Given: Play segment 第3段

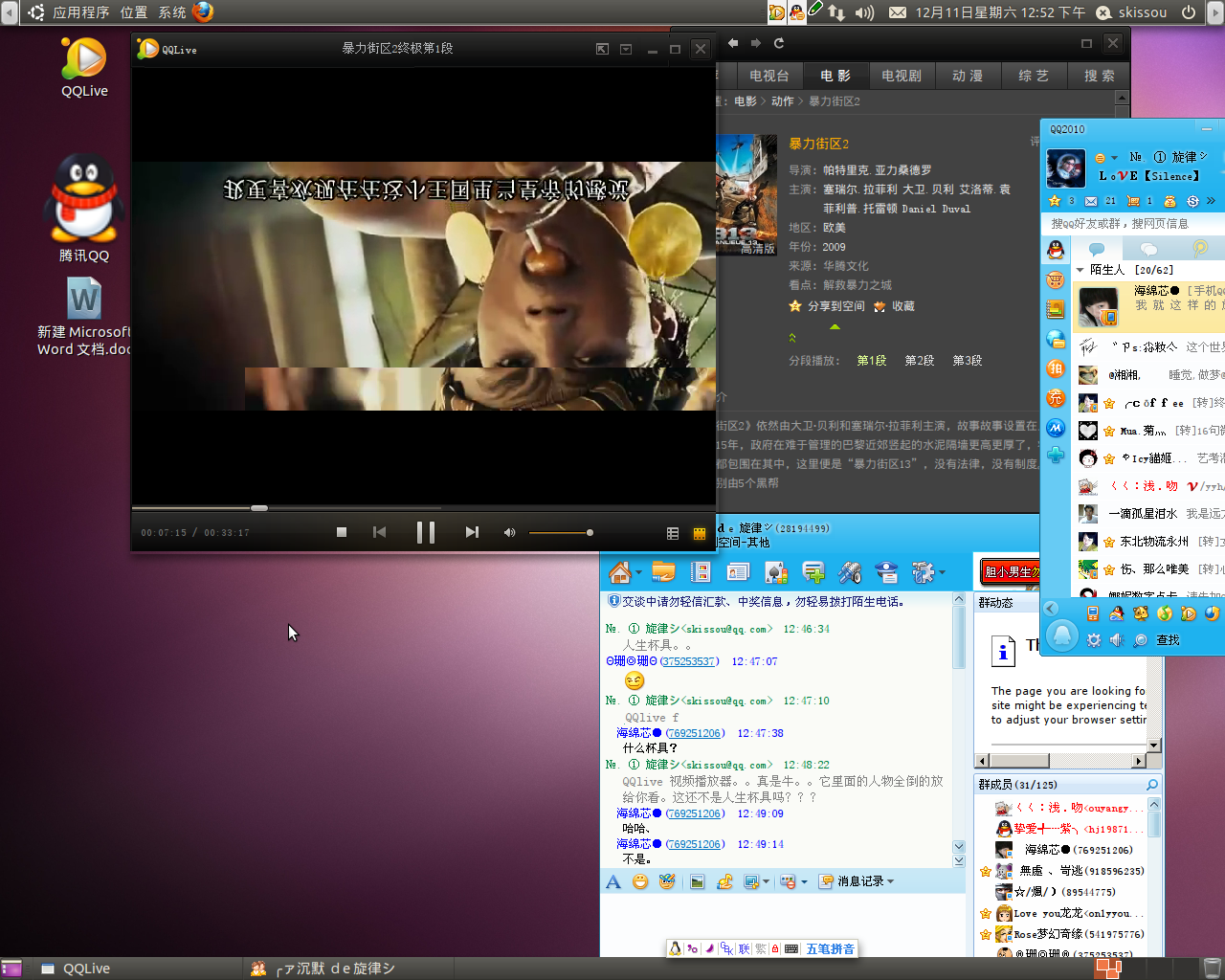Looking at the screenshot, I should [x=967, y=361].
